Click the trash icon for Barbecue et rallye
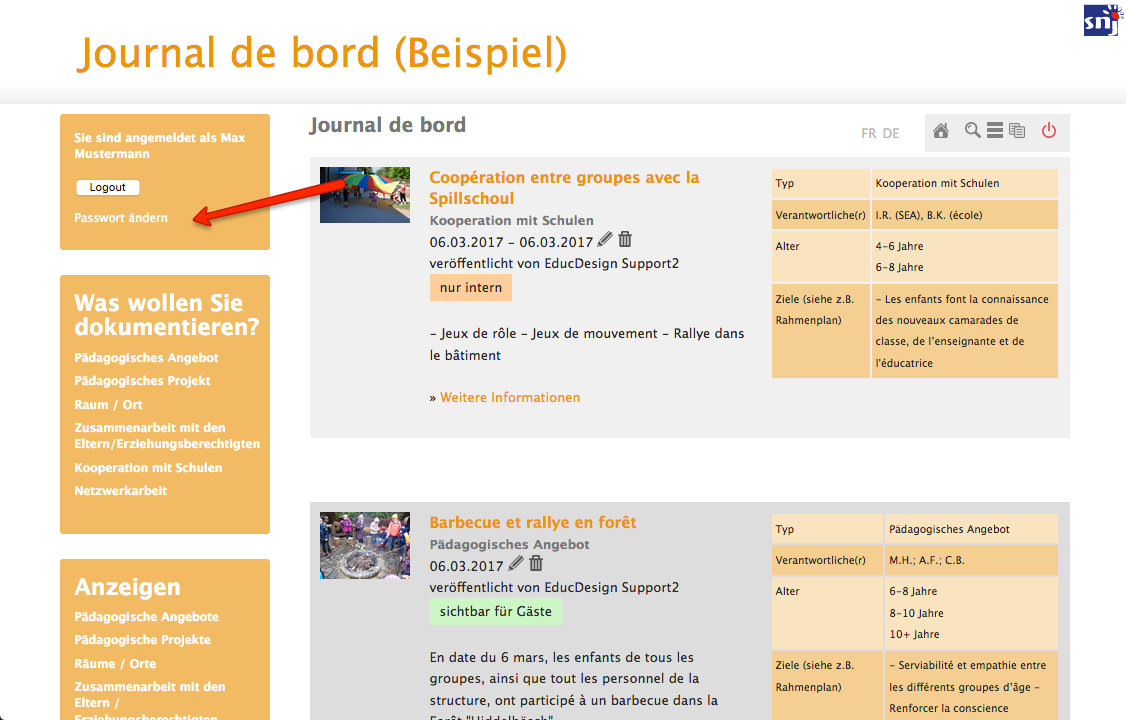This screenshot has width=1126, height=720. coord(536,565)
